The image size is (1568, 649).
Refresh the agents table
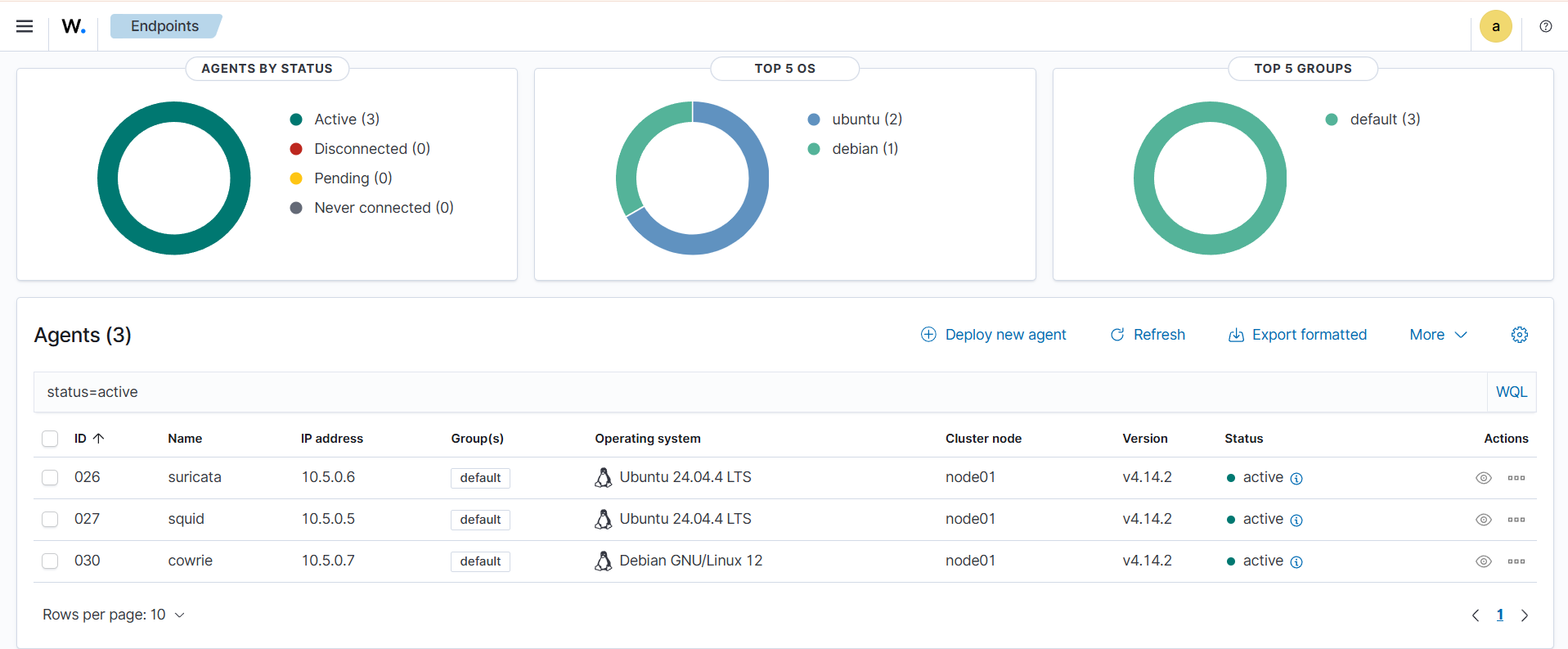(x=1147, y=335)
